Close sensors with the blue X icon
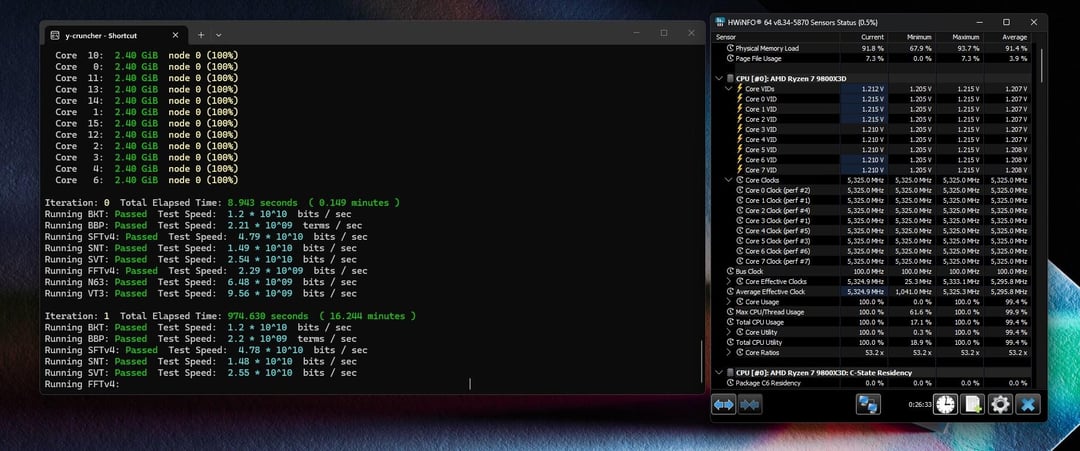1080x451 pixels. pyautogui.click(x=1028, y=404)
